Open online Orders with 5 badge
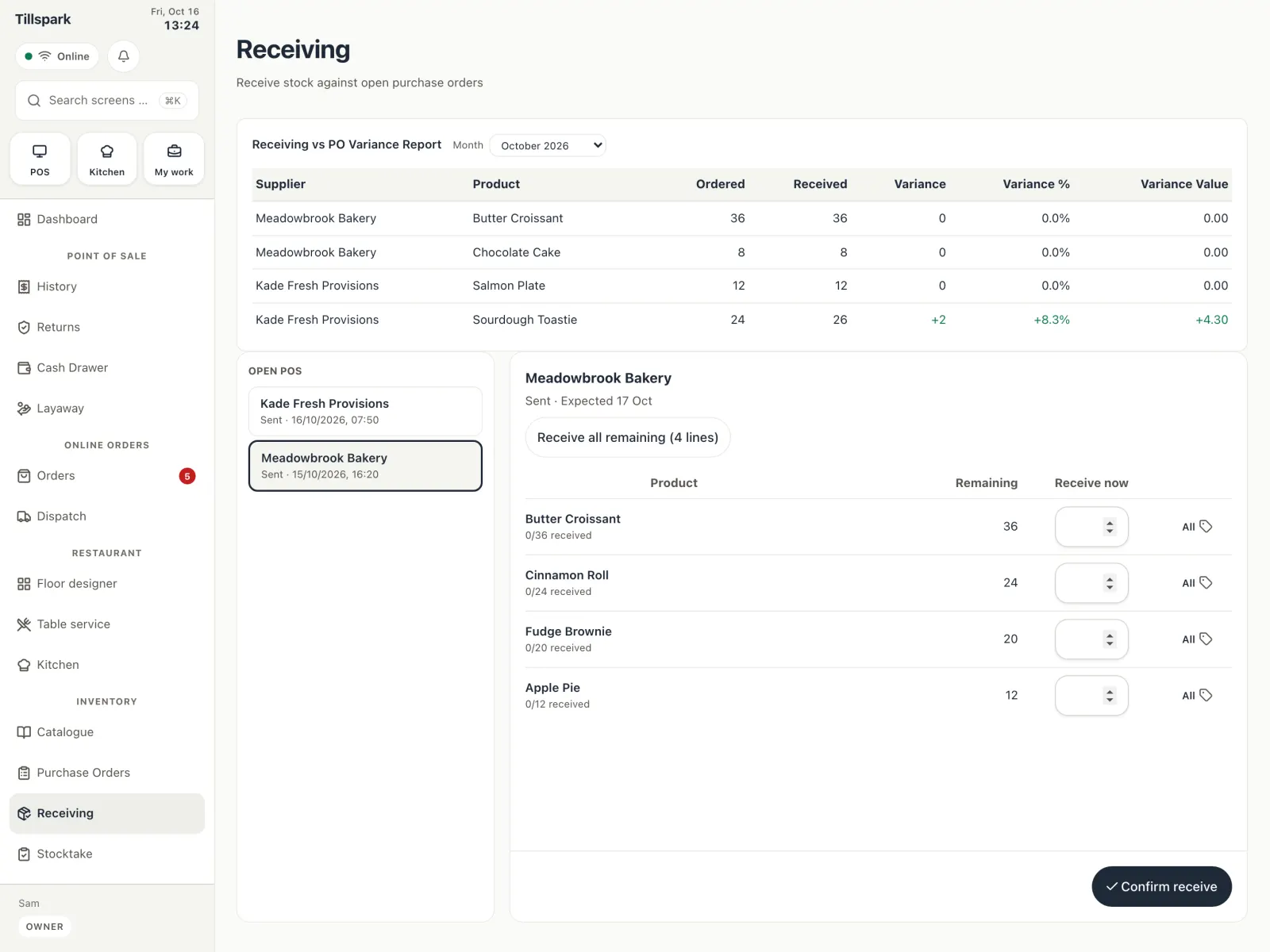Viewport: 1270px width, 952px height. point(107,476)
